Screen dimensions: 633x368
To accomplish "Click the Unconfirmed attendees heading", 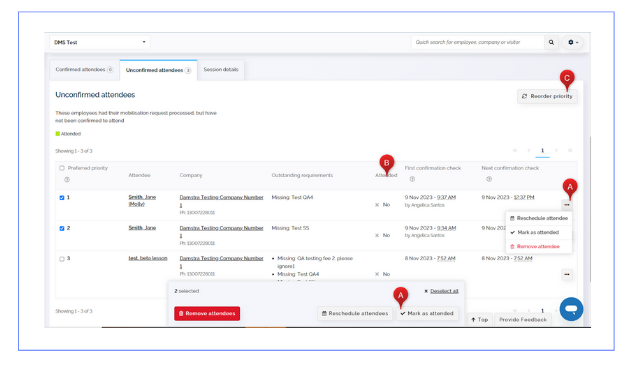I will (x=95, y=95).
